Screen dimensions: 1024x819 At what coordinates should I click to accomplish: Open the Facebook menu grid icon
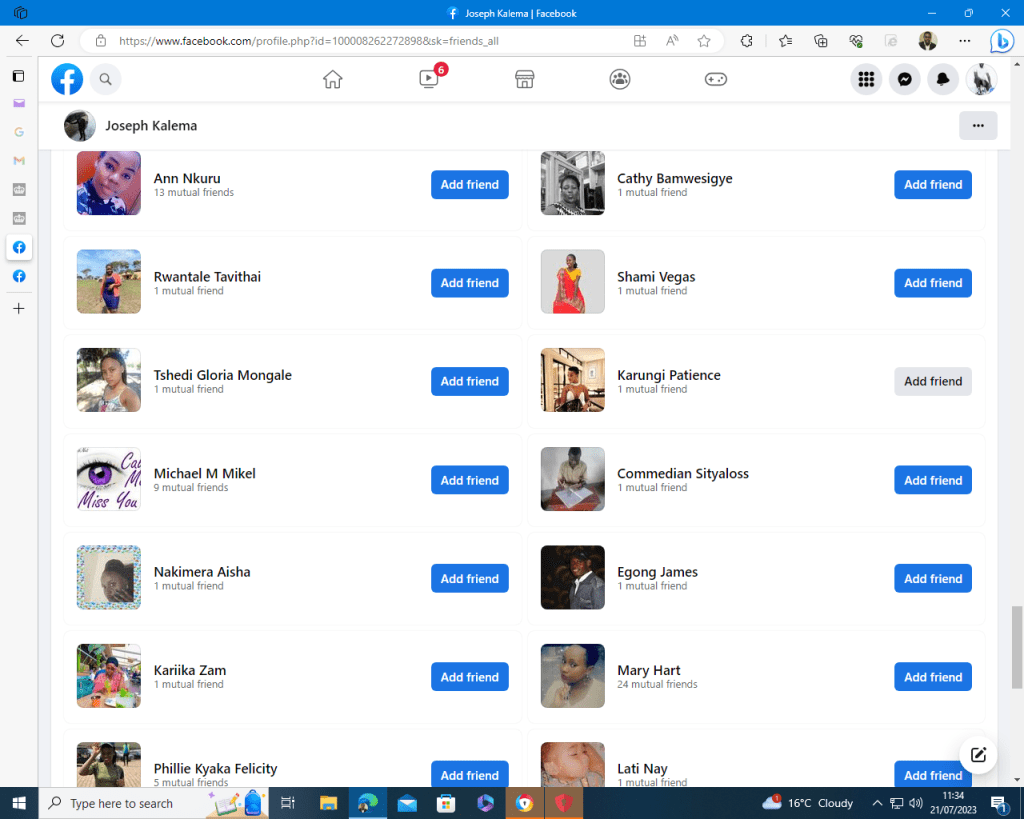click(866, 79)
